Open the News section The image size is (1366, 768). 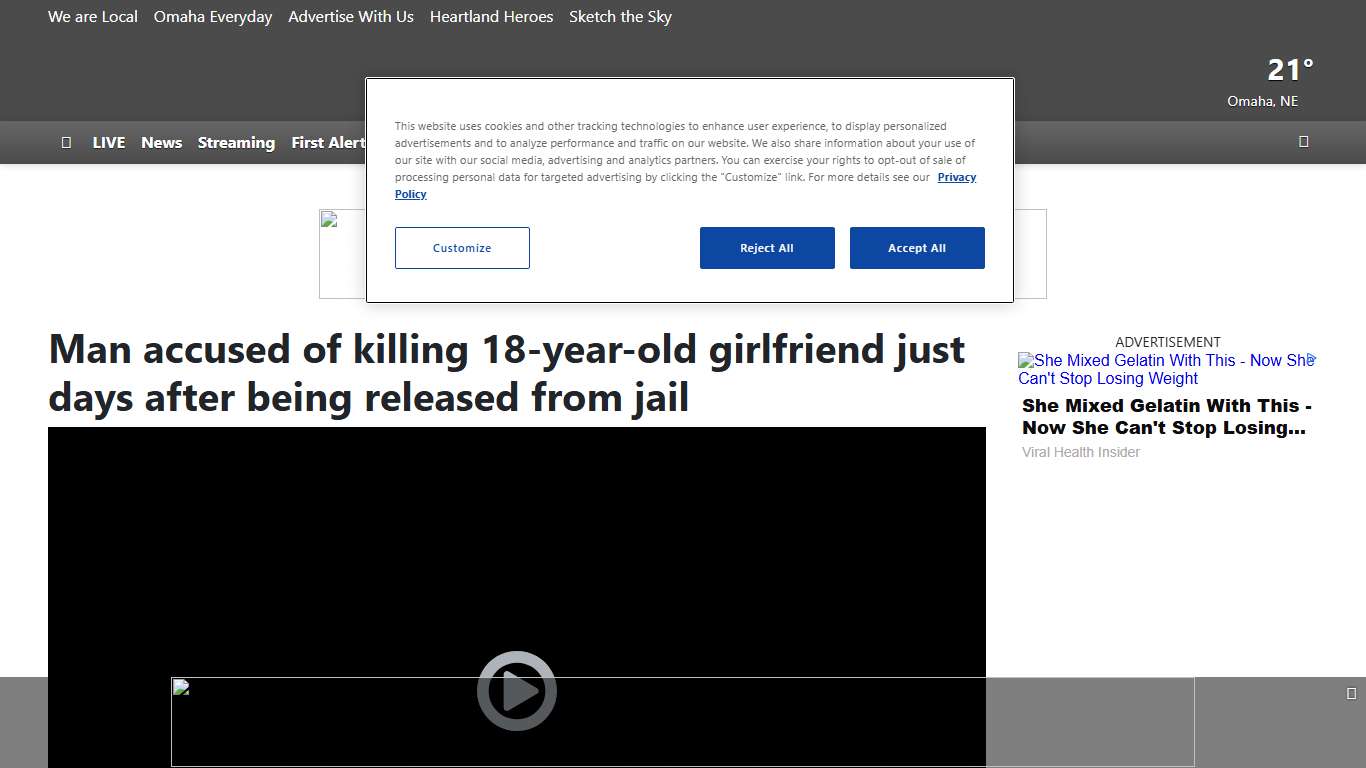click(x=161, y=142)
